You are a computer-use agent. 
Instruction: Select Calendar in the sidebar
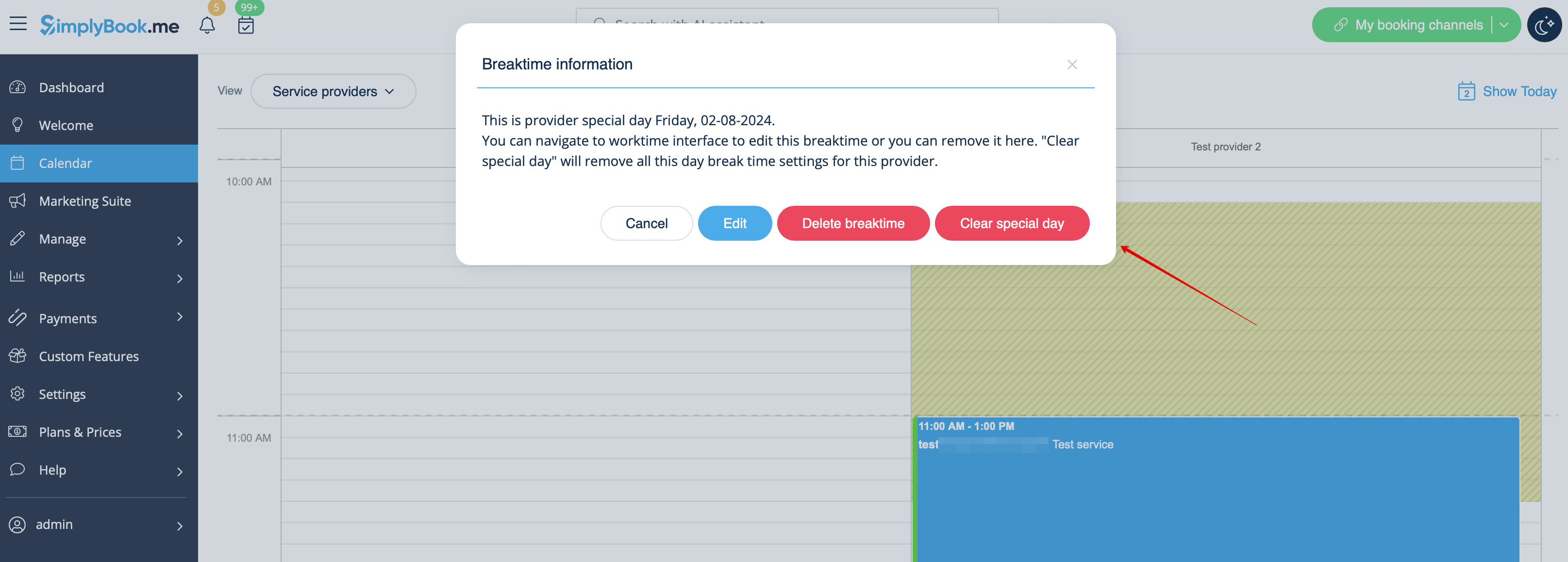[x=99, y=163]
